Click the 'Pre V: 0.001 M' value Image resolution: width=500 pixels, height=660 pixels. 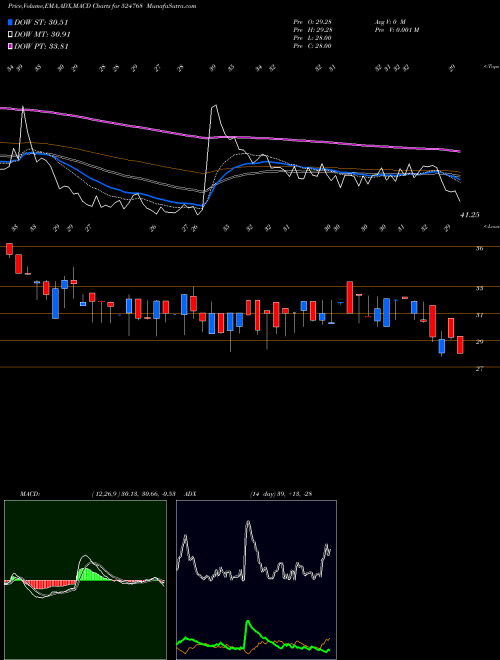pos(396,29)
